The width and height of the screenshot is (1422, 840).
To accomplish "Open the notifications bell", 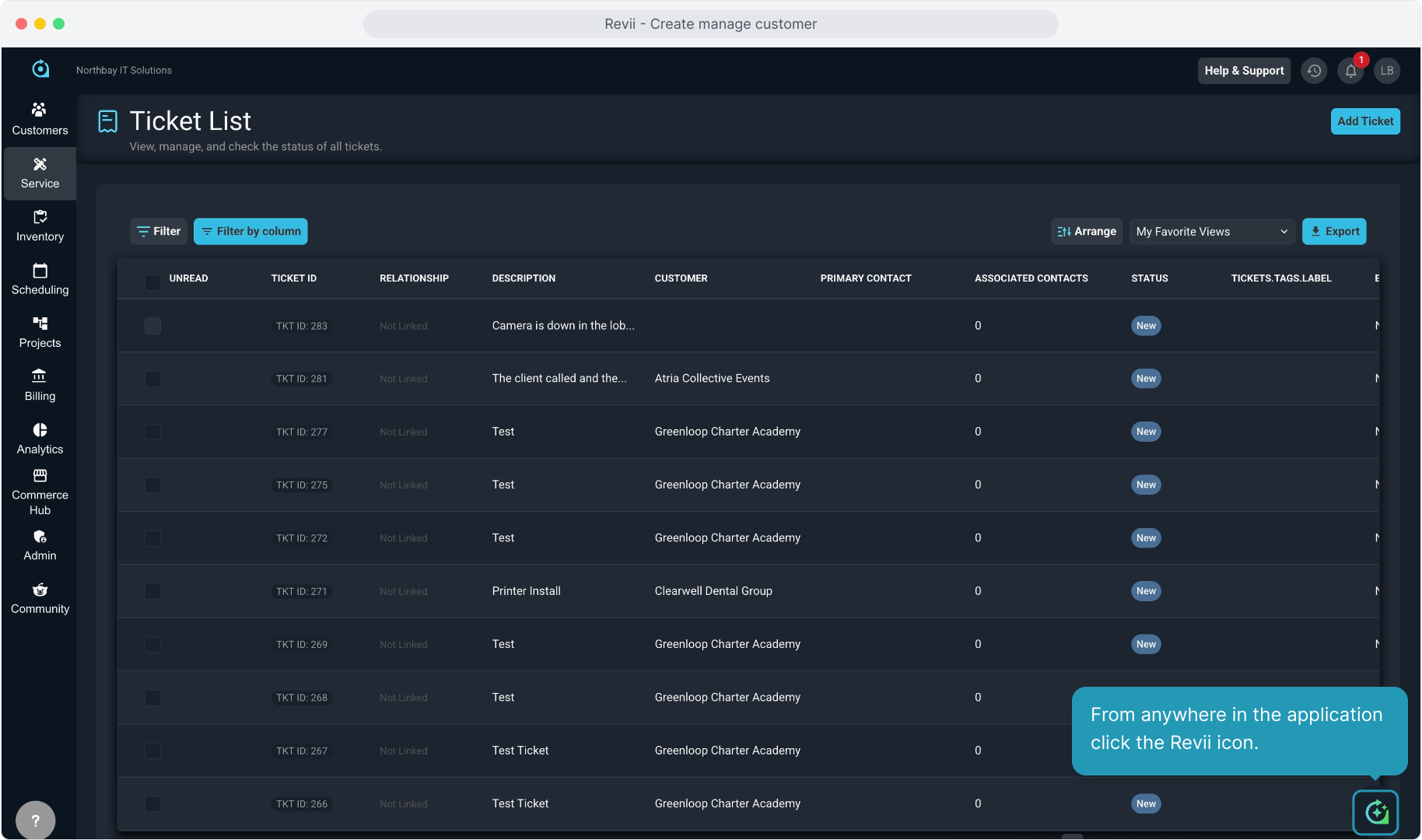I will pyautogui.click(x=1351, y=71).
